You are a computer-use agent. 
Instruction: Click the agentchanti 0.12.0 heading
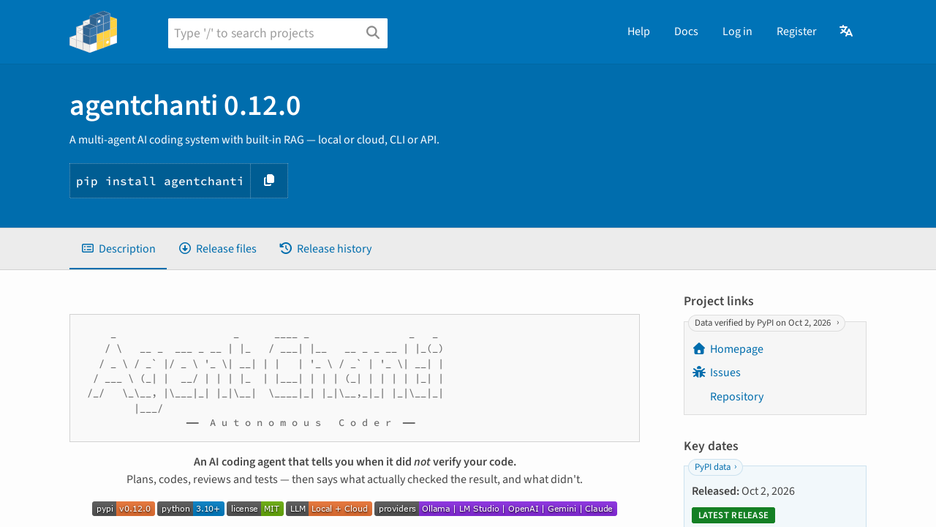(185, 106)
